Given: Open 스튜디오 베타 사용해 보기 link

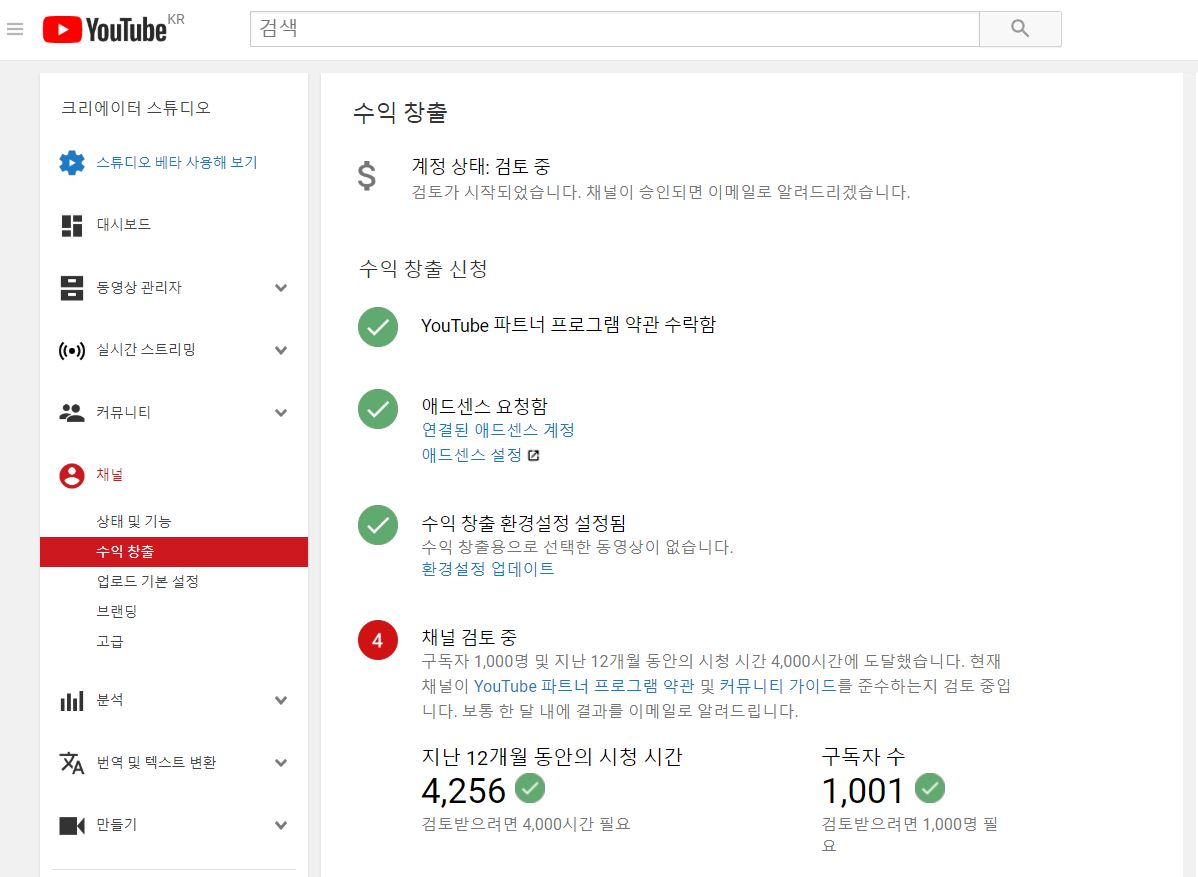Looking at the screenshot, I should coord(176,163).
